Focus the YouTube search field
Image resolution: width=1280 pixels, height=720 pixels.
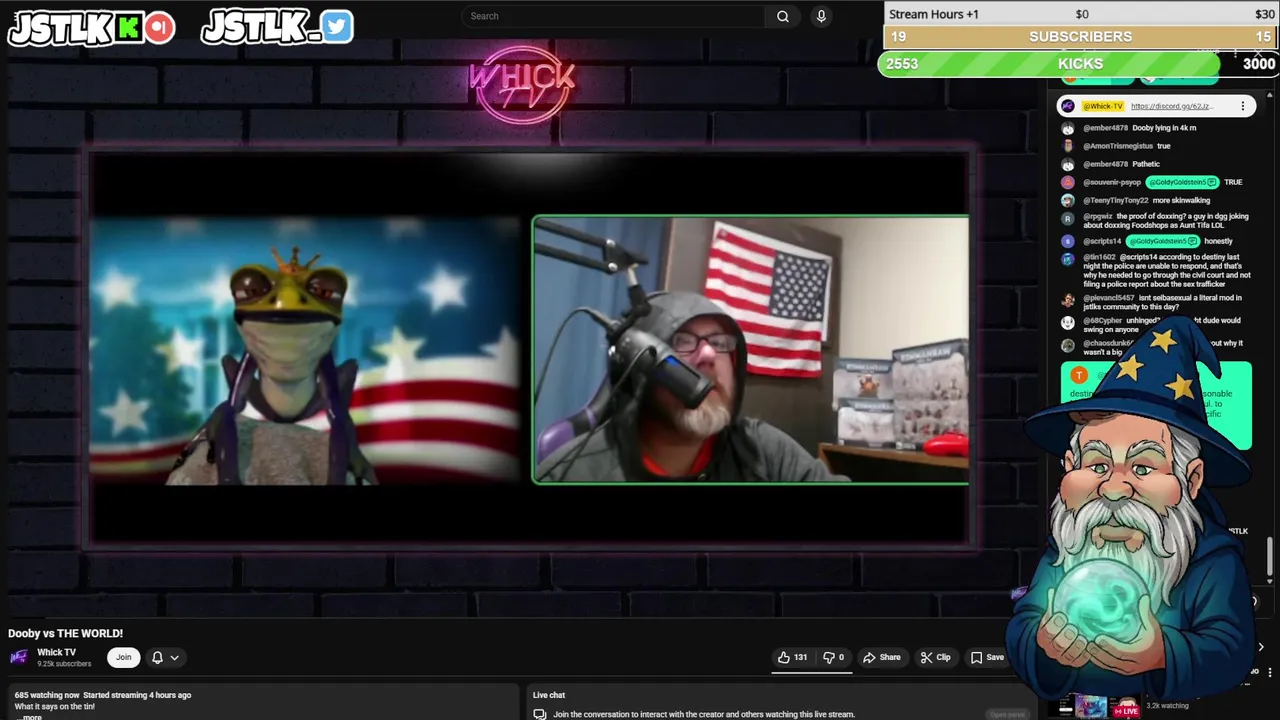point(614,16)
